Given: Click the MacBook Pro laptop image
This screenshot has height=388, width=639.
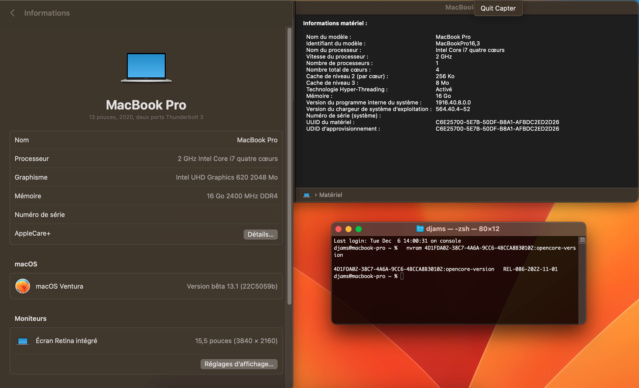Looking at the screenshot, I should [x=146, y=68].
